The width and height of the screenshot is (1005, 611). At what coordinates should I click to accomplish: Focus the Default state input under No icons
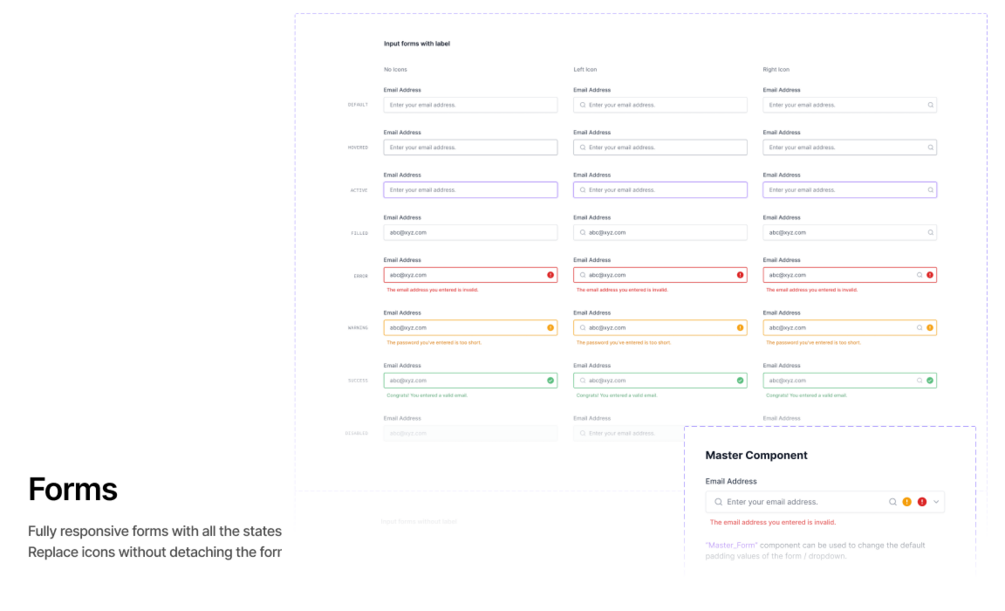pos(470,105)
